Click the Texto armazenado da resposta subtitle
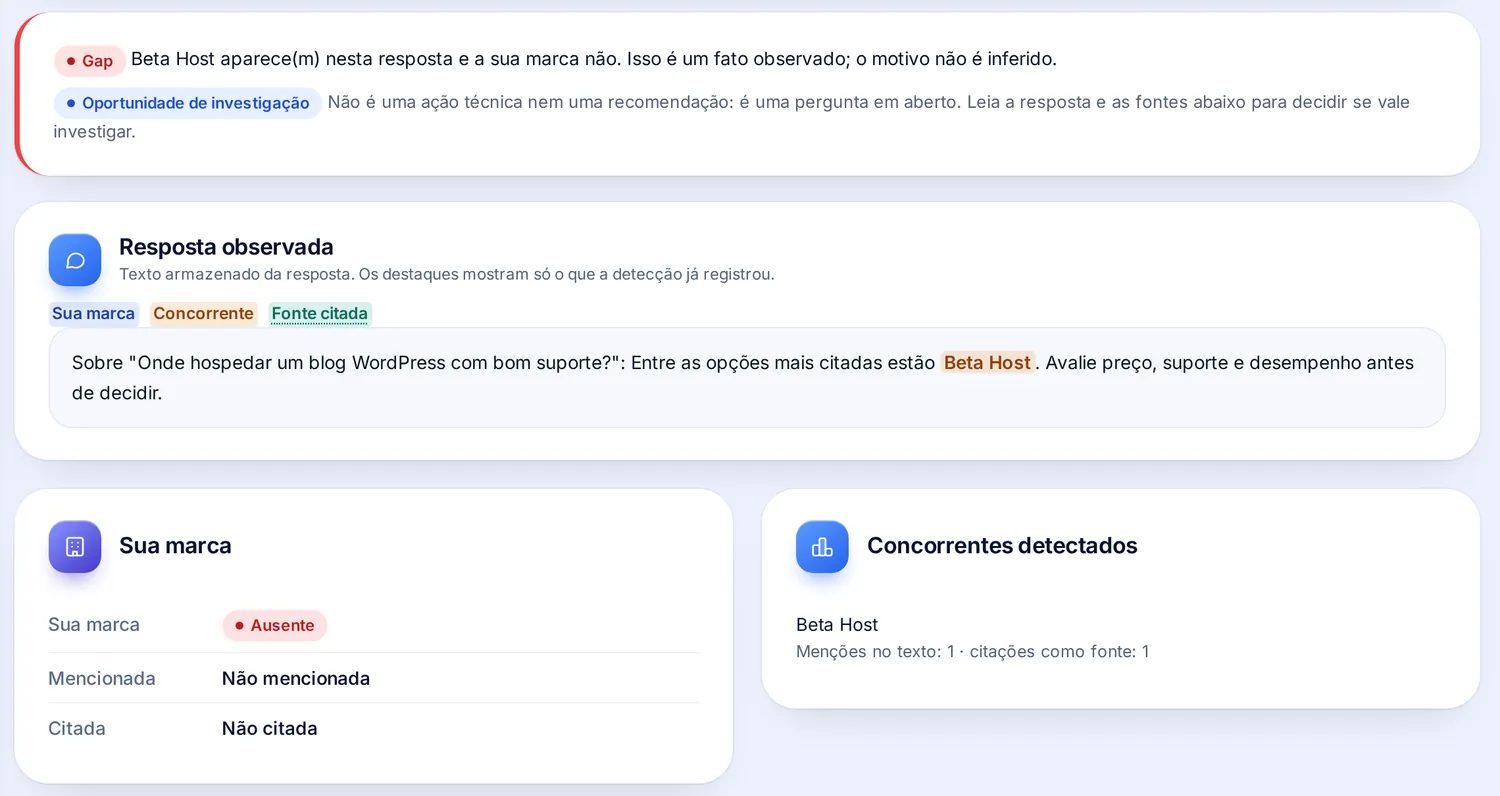The width and height of the screenshot is (1500, 796). (447, 274)
